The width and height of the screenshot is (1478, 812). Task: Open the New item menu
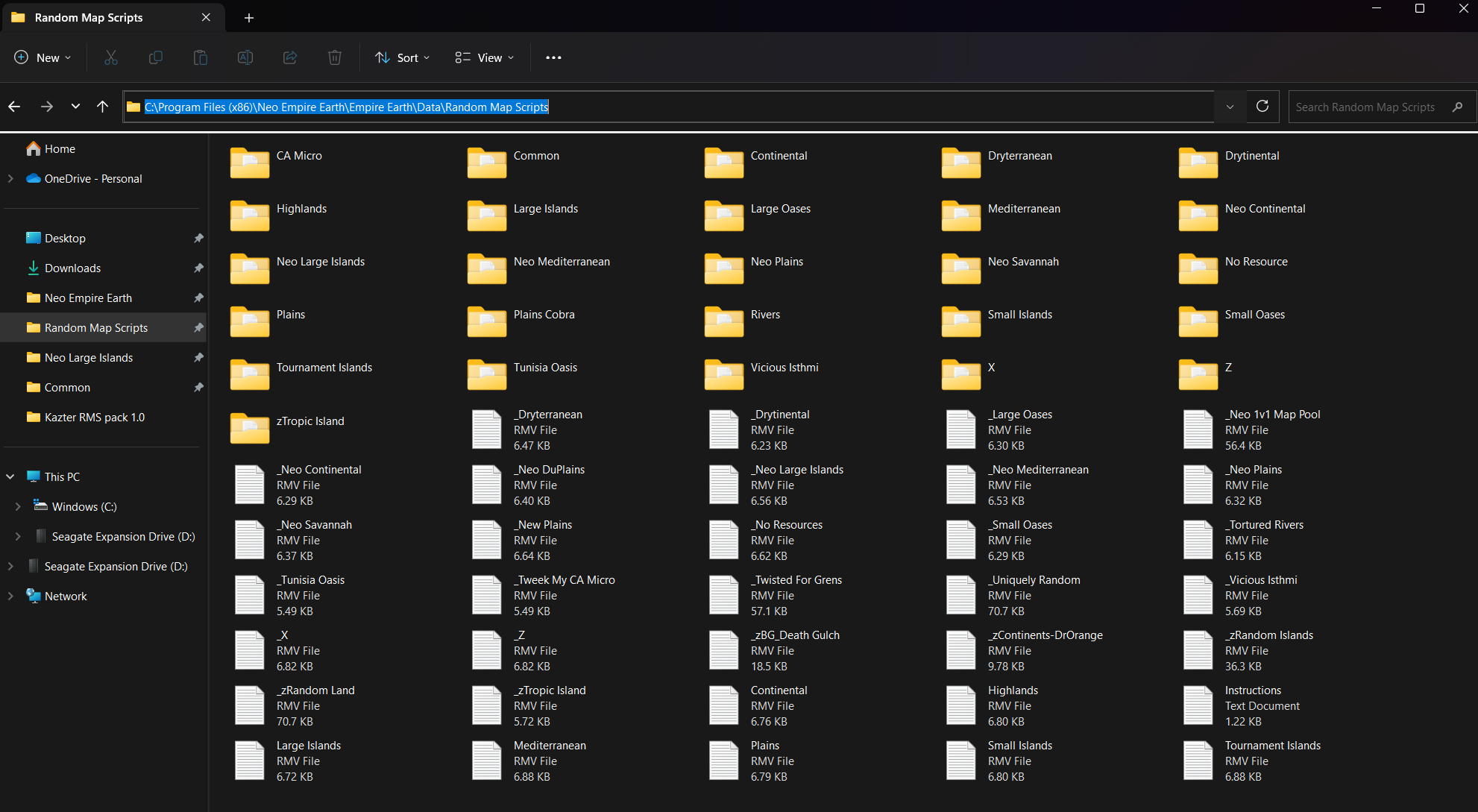coord(43,57)
